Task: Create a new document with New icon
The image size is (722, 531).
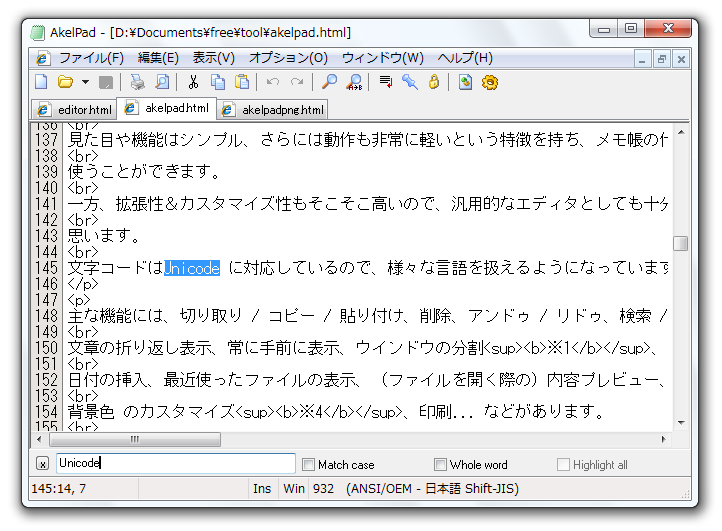Action: pyautogui.click(x=41, y=82)
